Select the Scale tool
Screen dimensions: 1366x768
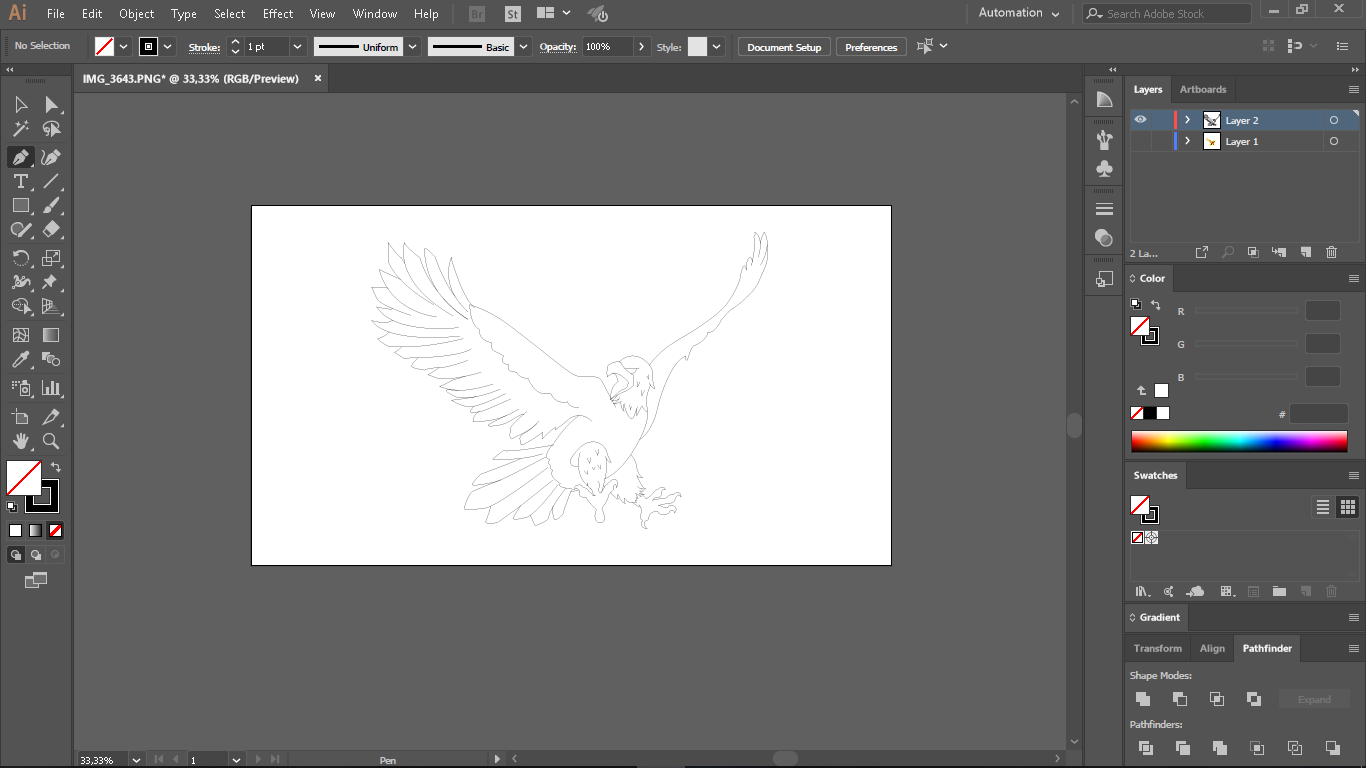51,258
